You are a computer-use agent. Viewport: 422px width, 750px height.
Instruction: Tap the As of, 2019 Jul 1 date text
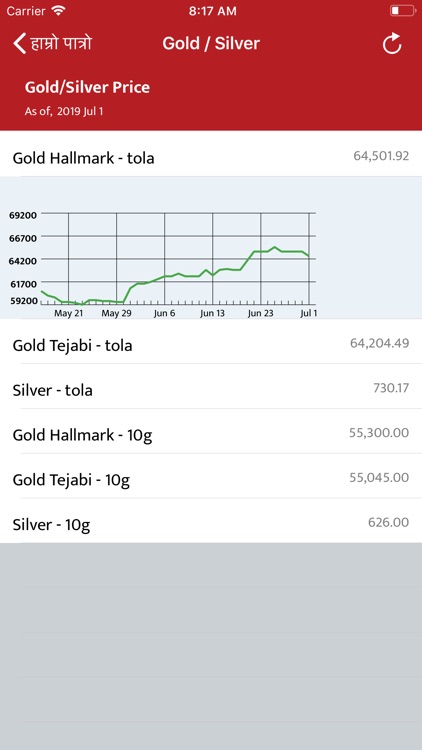click(64, 112)
